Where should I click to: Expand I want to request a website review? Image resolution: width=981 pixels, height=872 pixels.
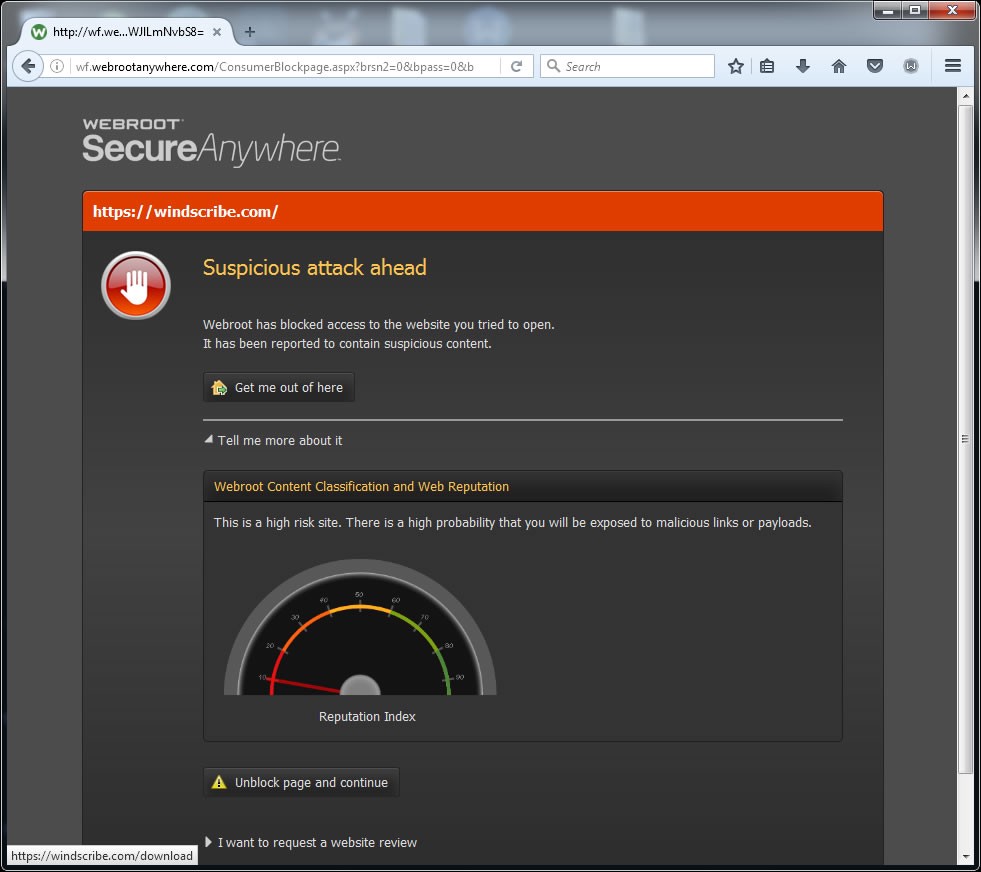[311, 843]
